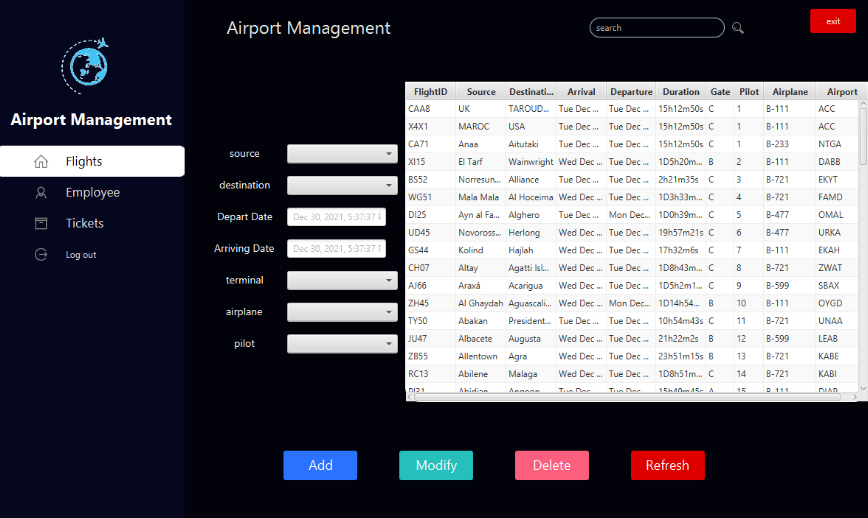This screenshot has height=518, width=868.
Task: Select flight row AJ66
Action: click(632, 286)
